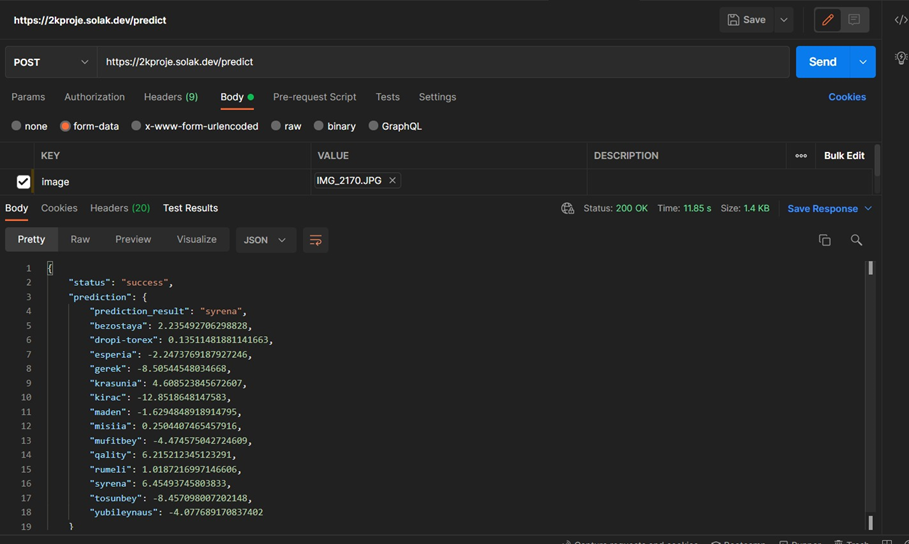This screenshot has height=544, width=909.
Task: Open the Settings tab
Action: [438, 97]
